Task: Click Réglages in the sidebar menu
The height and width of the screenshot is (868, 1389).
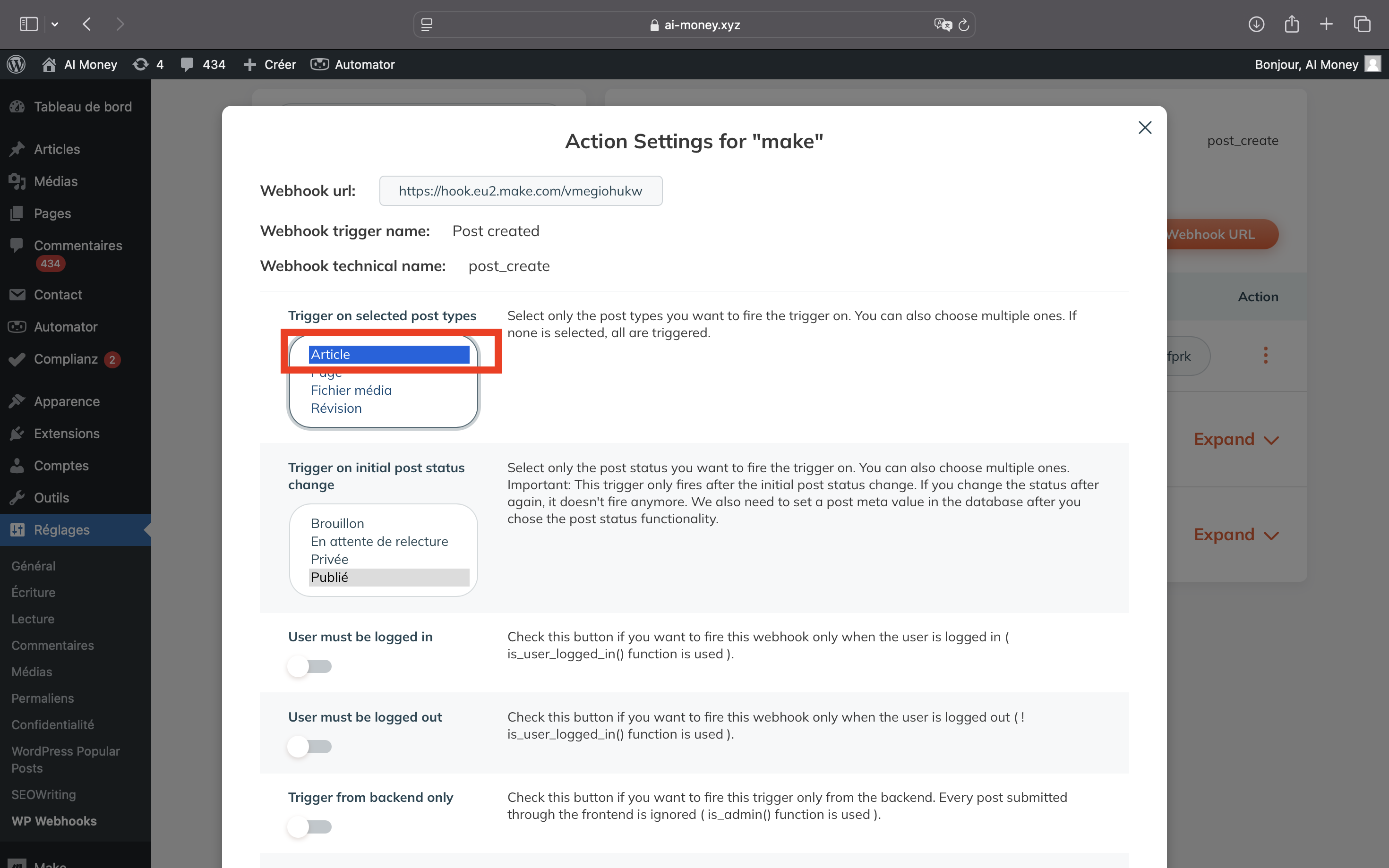Action: tap(61, 529)
